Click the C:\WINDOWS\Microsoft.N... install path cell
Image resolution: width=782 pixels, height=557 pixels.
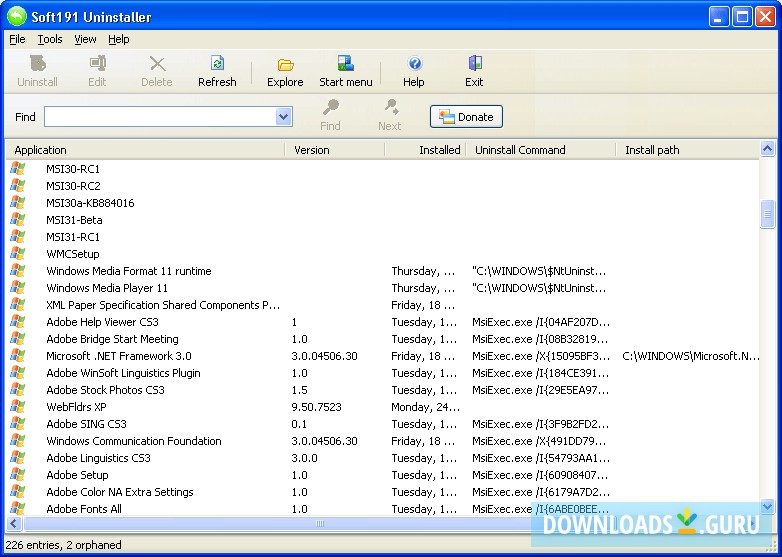click(x=691, y=356)
